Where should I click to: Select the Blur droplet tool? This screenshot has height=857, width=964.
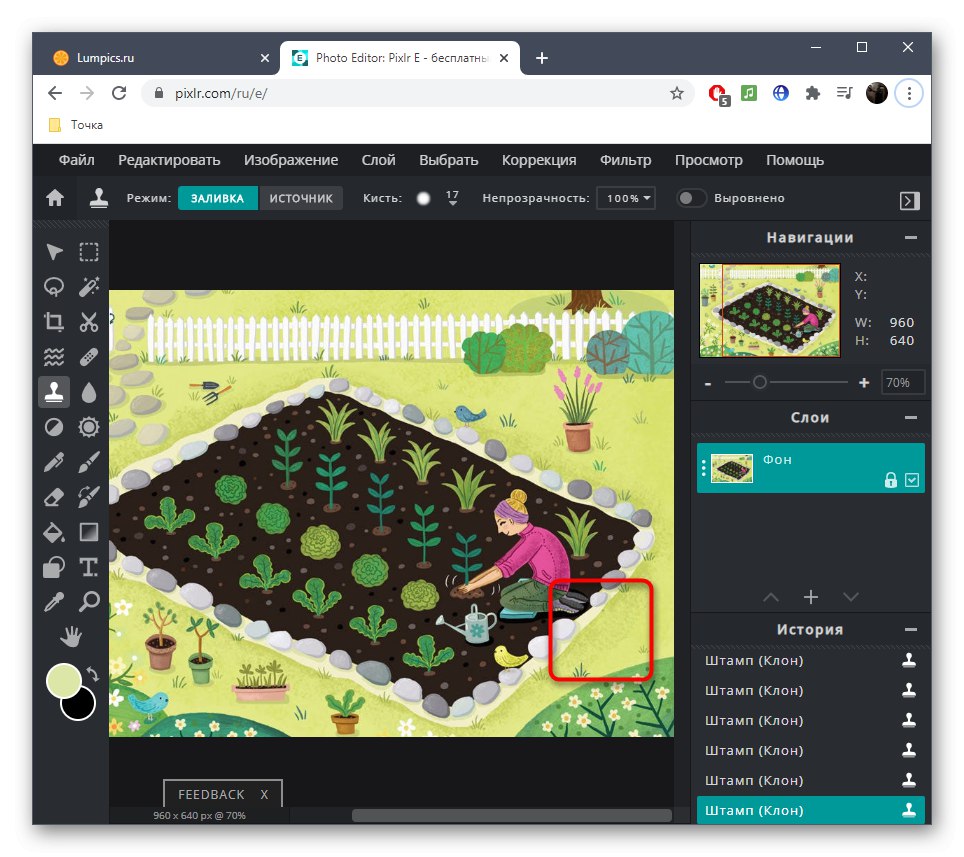click(89, 392)
